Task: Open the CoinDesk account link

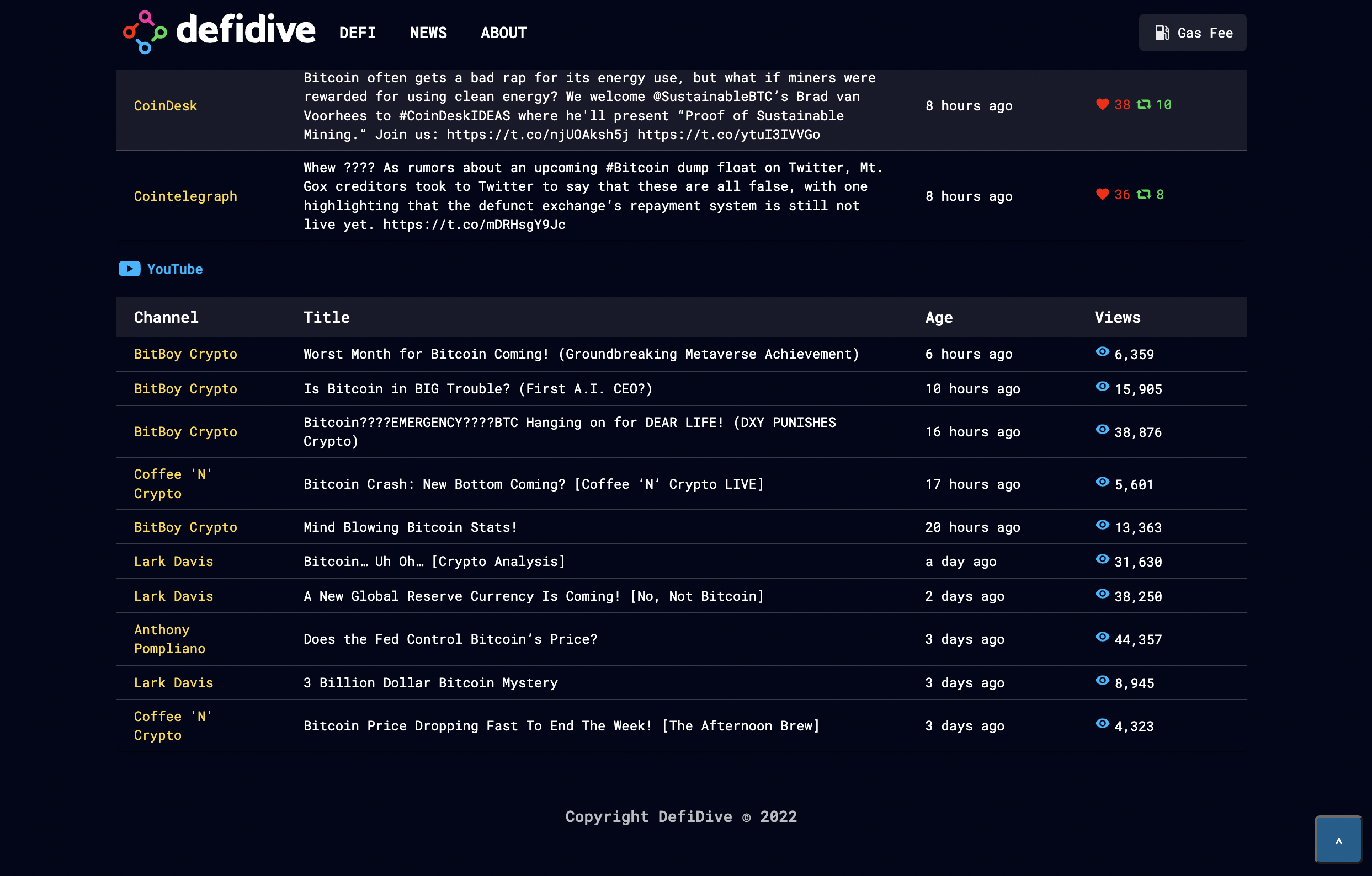Action: point(165,105)
